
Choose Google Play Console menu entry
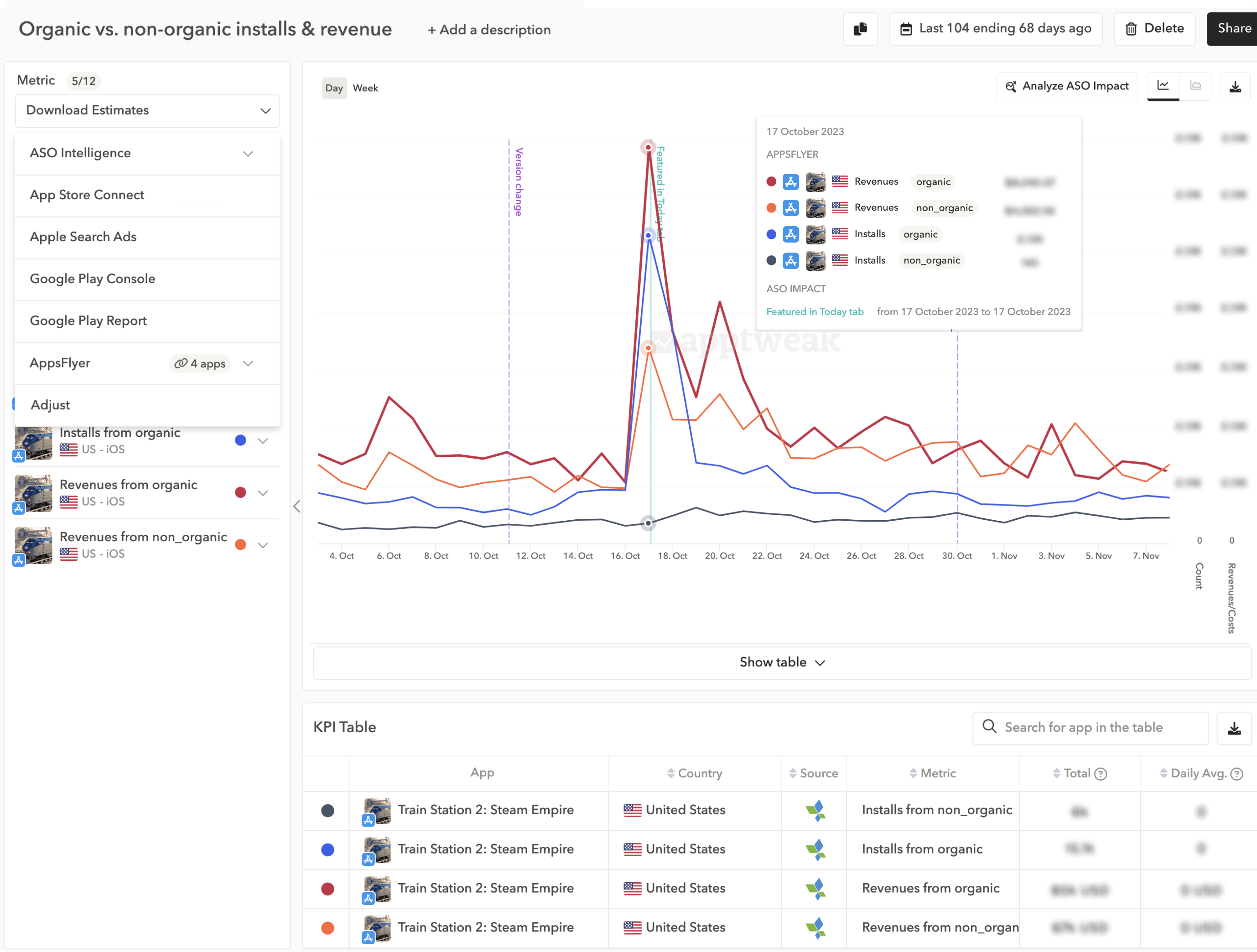click(x=93, y=279)
